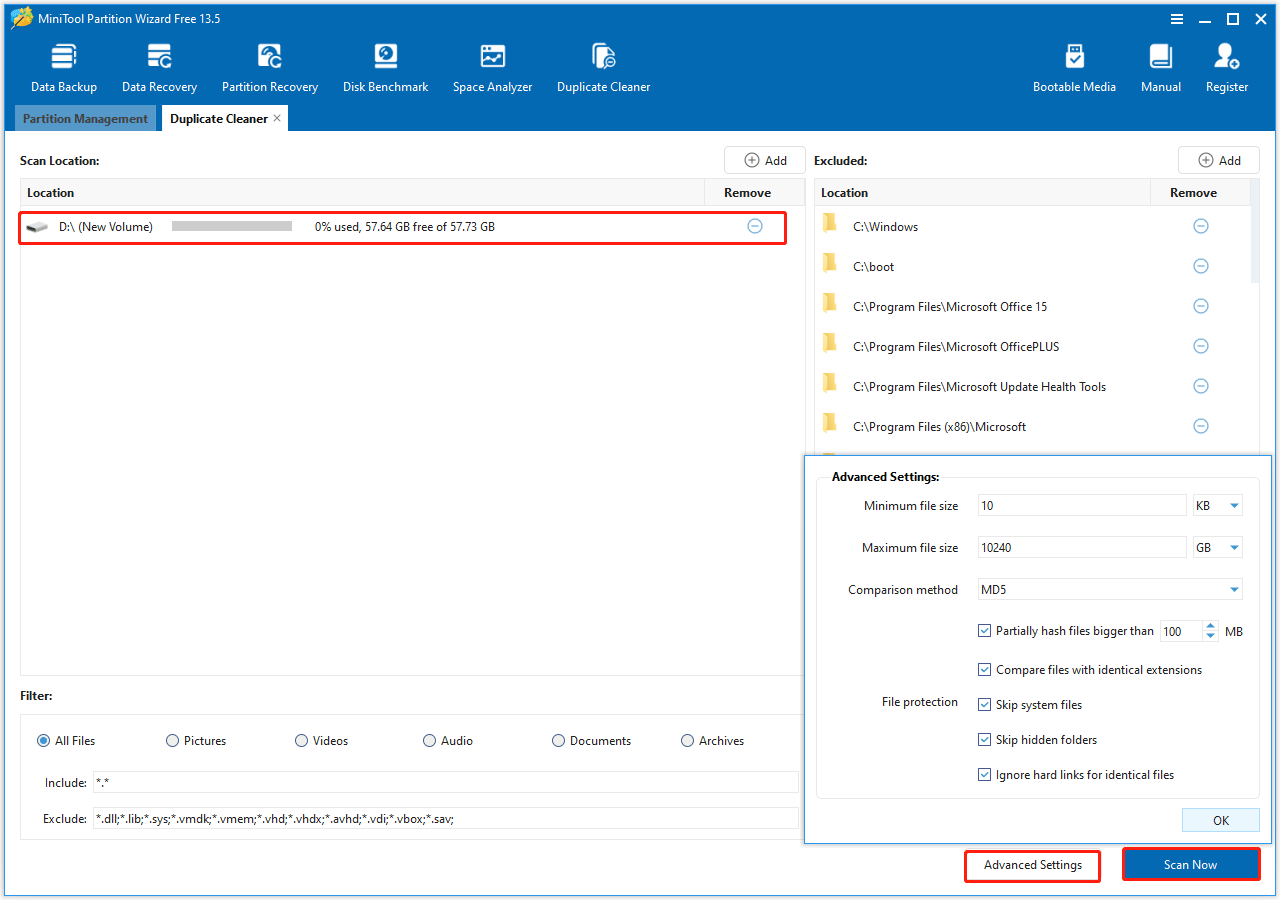
Task: Confirm Advanced Settings with OK
Action: tap(1220, 819)
